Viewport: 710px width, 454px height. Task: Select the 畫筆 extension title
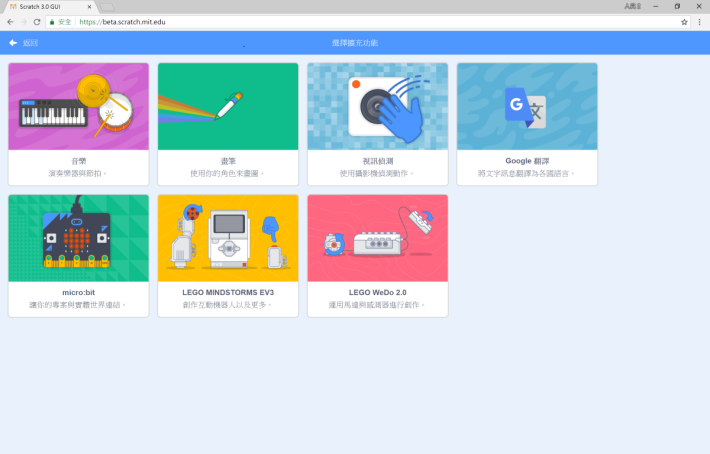[228, 161]
